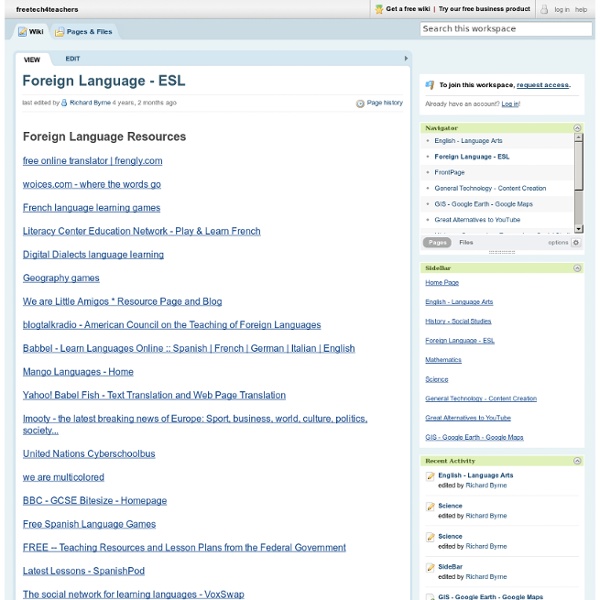Open Navigator options gear icon
600x600 pixels.
(576, 243)
